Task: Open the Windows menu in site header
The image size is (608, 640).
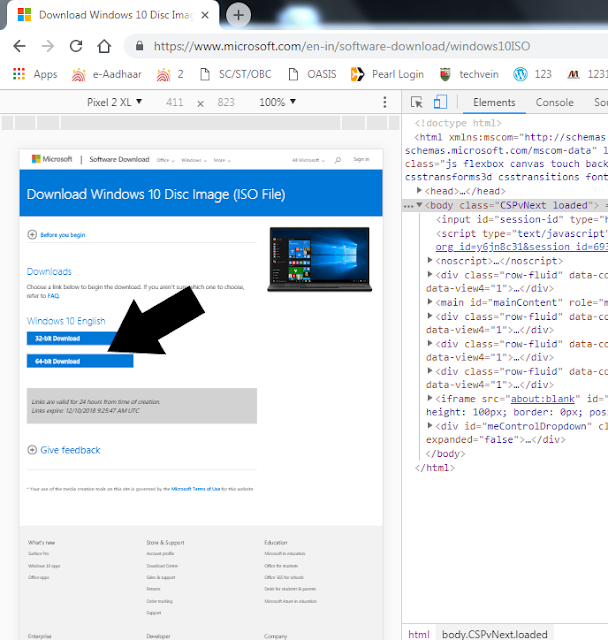Action: pos(194,160)
